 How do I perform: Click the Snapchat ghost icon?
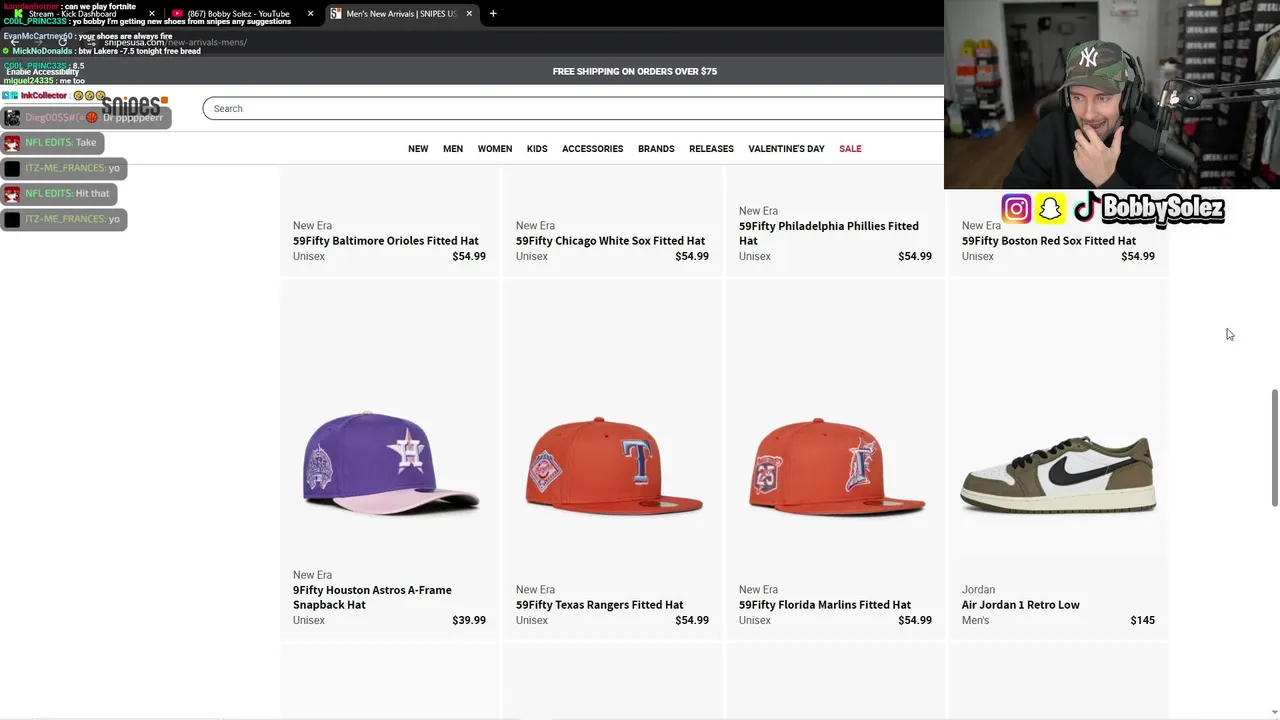1050,209
